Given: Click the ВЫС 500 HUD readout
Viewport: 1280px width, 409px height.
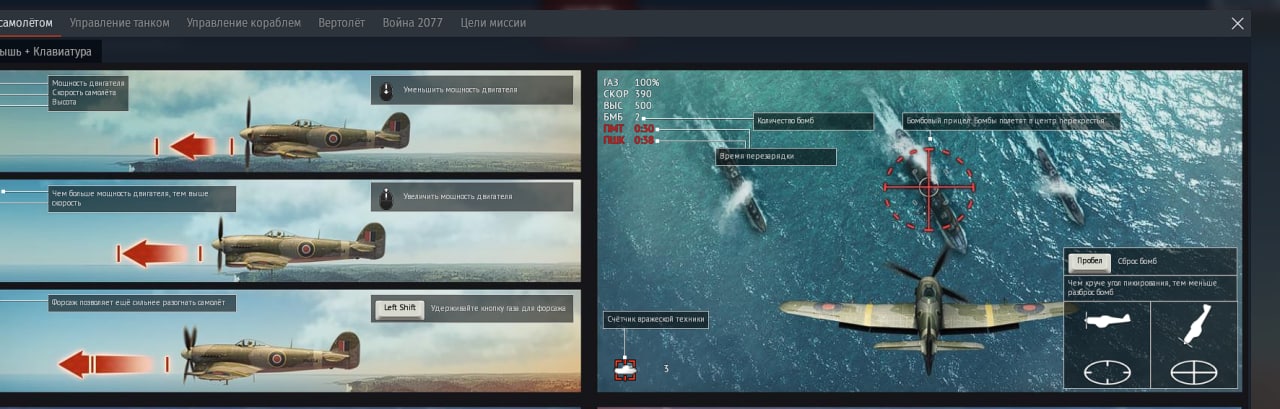Looking at the screenshot, I should [628, 105].
